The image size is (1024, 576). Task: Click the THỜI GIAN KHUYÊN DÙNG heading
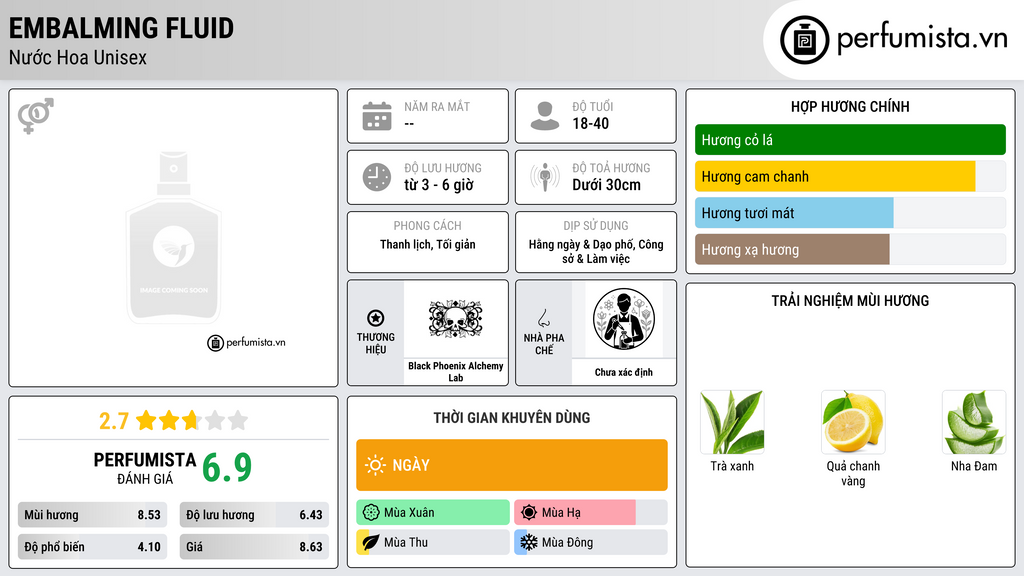(512, 418)
